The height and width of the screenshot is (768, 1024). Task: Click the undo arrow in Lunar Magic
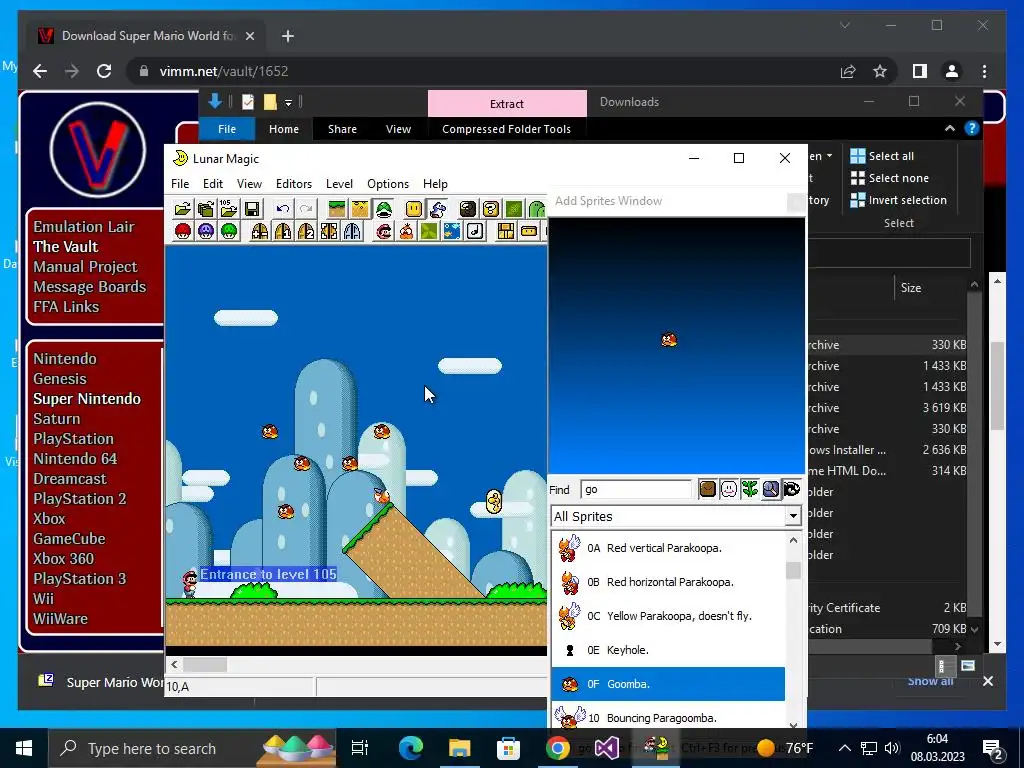coord(283,209)
